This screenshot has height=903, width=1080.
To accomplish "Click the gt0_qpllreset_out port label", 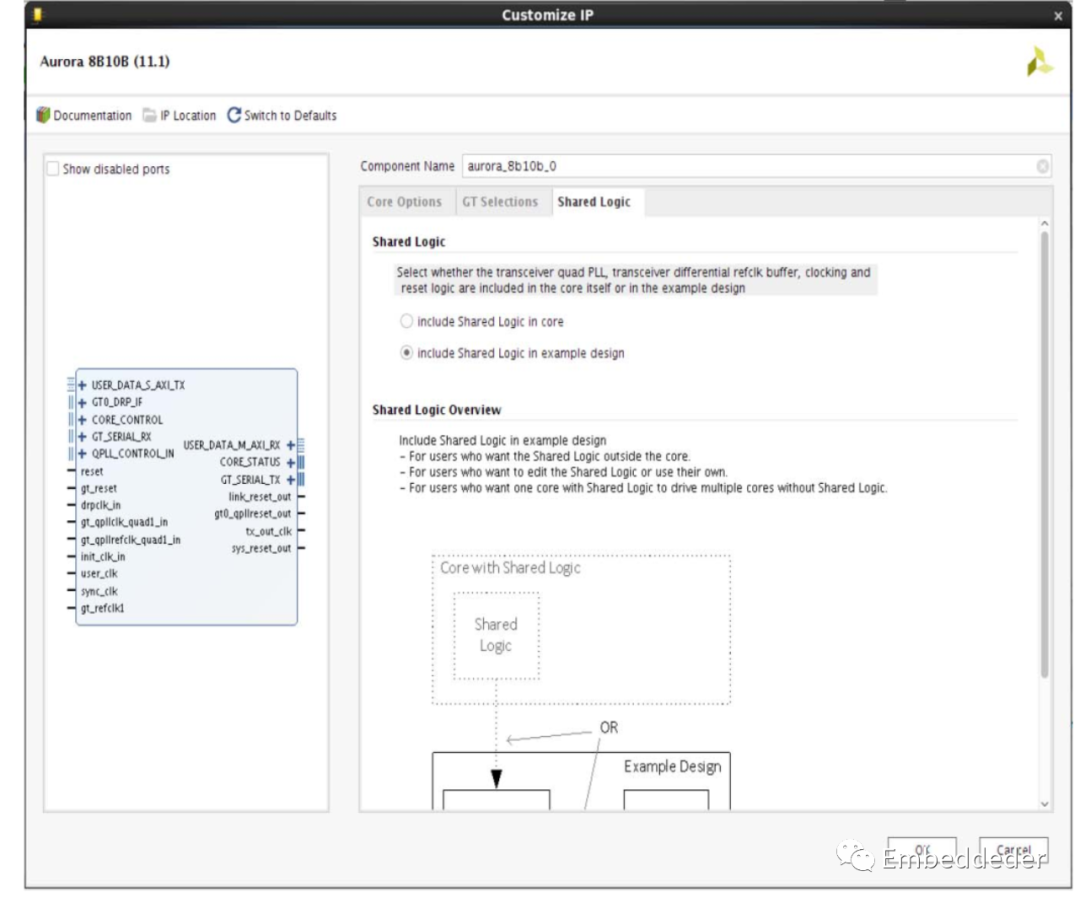I will [253, 514].
